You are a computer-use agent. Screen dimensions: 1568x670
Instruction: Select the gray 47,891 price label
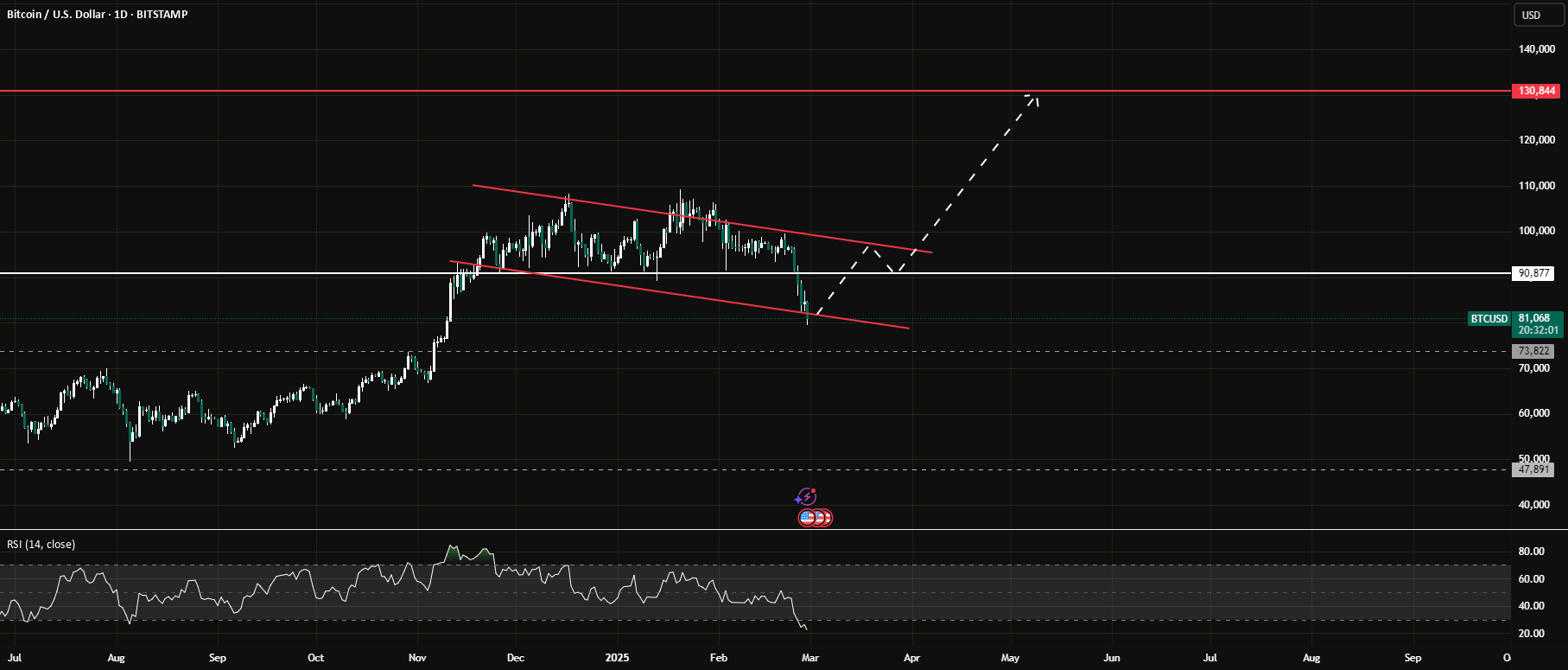coord(1533,469)
